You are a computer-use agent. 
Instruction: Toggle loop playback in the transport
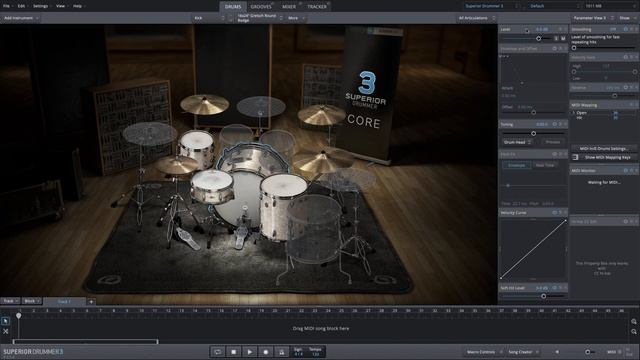pyautogui.click(x=218, y=352)
